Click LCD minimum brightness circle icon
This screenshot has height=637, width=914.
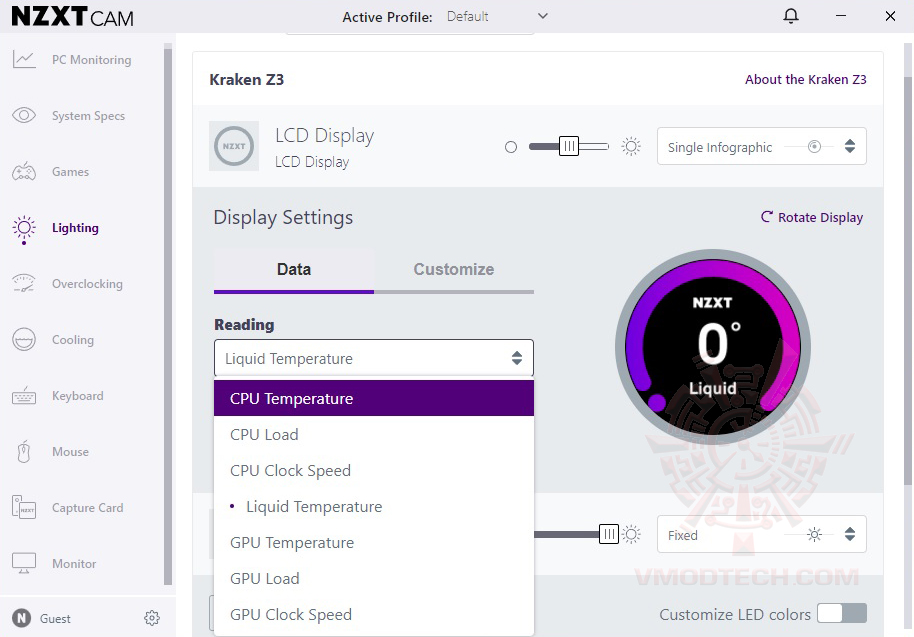coord(511,147)
